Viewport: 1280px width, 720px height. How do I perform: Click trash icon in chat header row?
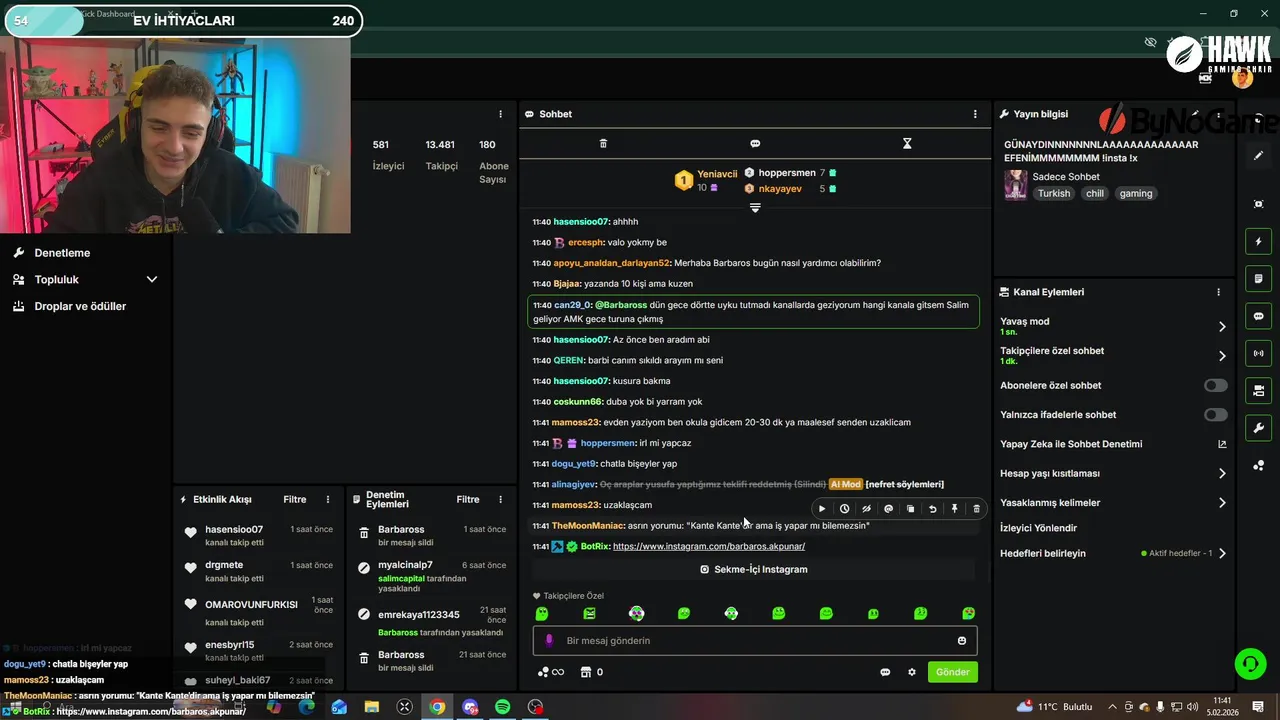point(603,144)
